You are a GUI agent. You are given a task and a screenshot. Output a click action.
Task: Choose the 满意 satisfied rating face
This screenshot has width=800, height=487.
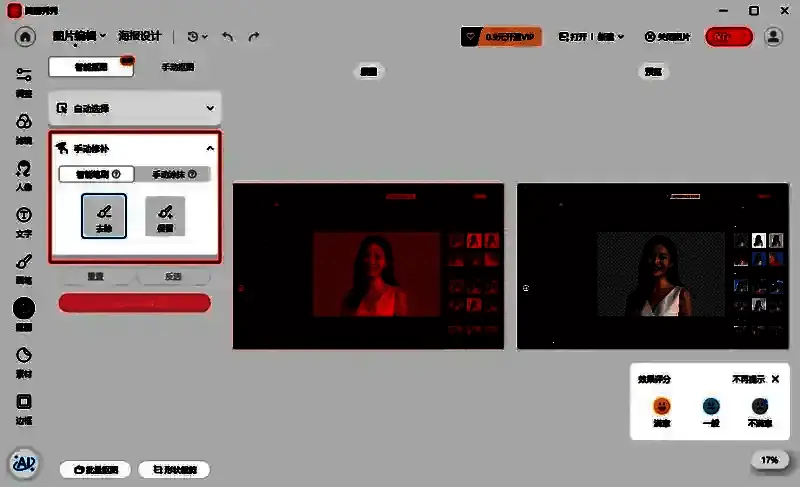(661, 410)
